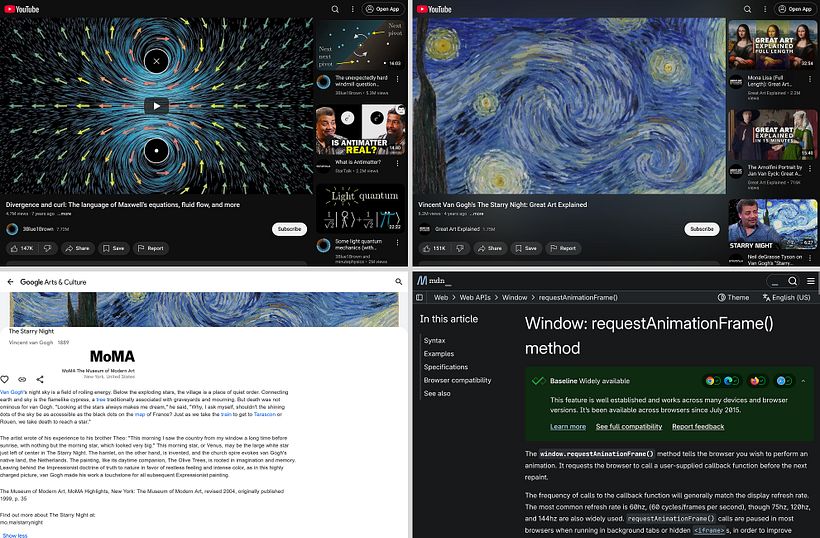
Task: Subscribe to the 3Blue1Brown channel
Action: tap(289, 229)
